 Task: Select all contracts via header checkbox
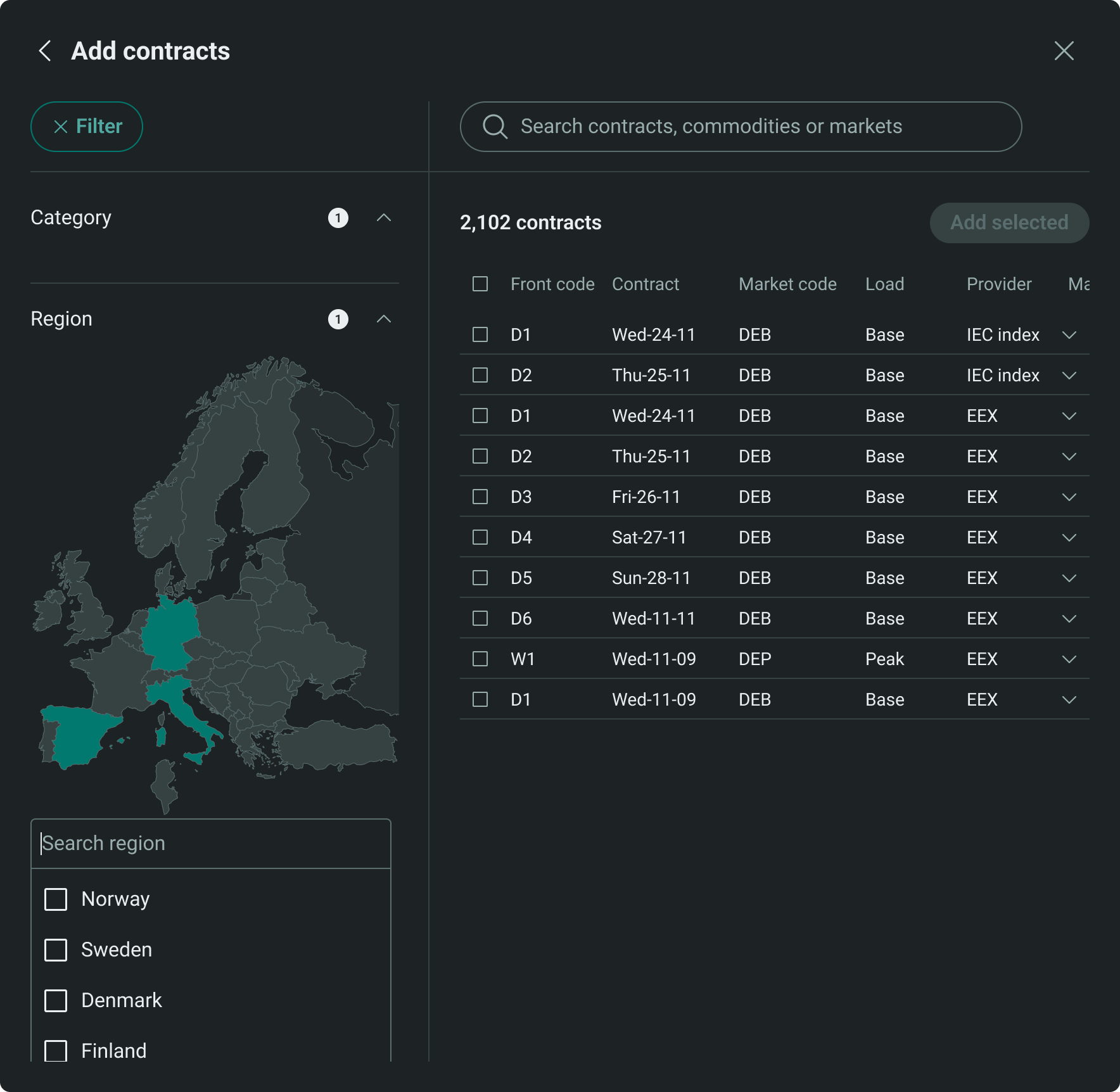coord(480,284)
